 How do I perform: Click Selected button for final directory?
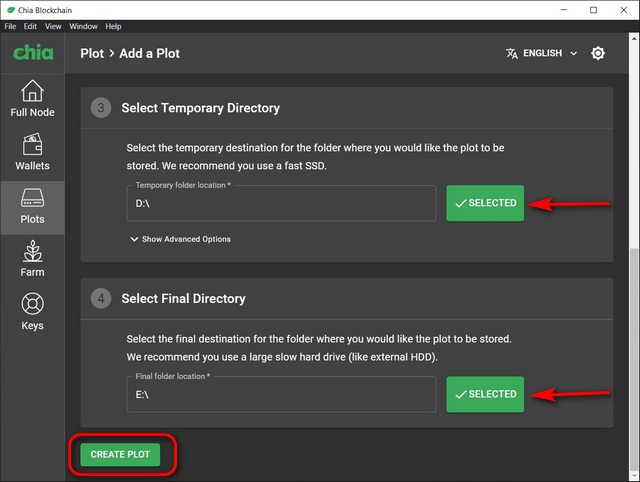click(x=485, y=394)
